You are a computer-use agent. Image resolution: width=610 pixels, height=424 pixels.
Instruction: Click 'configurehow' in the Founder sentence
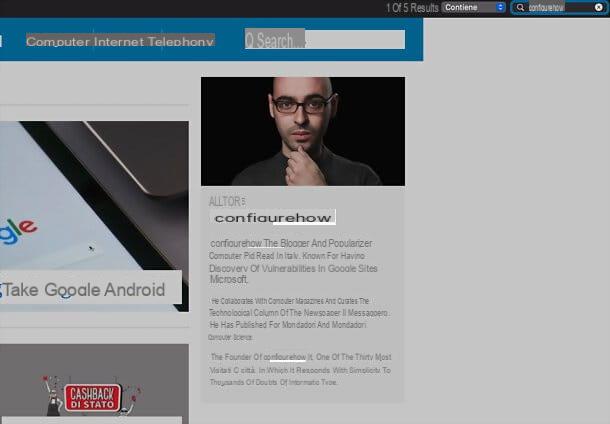(x=286, y=357)
